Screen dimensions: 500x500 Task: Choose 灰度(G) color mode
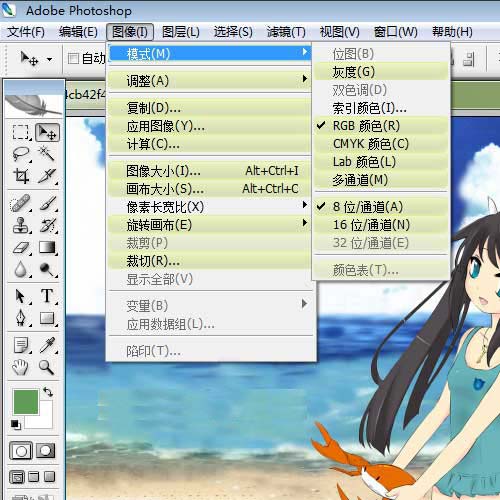(x=381, y=72)
